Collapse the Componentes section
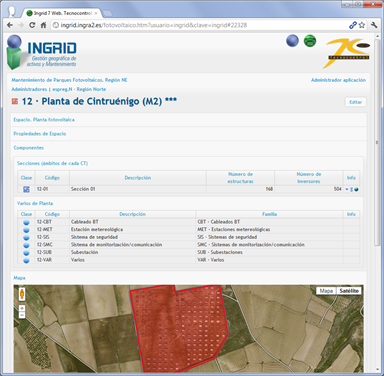The height and width of the screenshot is (376, 384). (29, 148)
